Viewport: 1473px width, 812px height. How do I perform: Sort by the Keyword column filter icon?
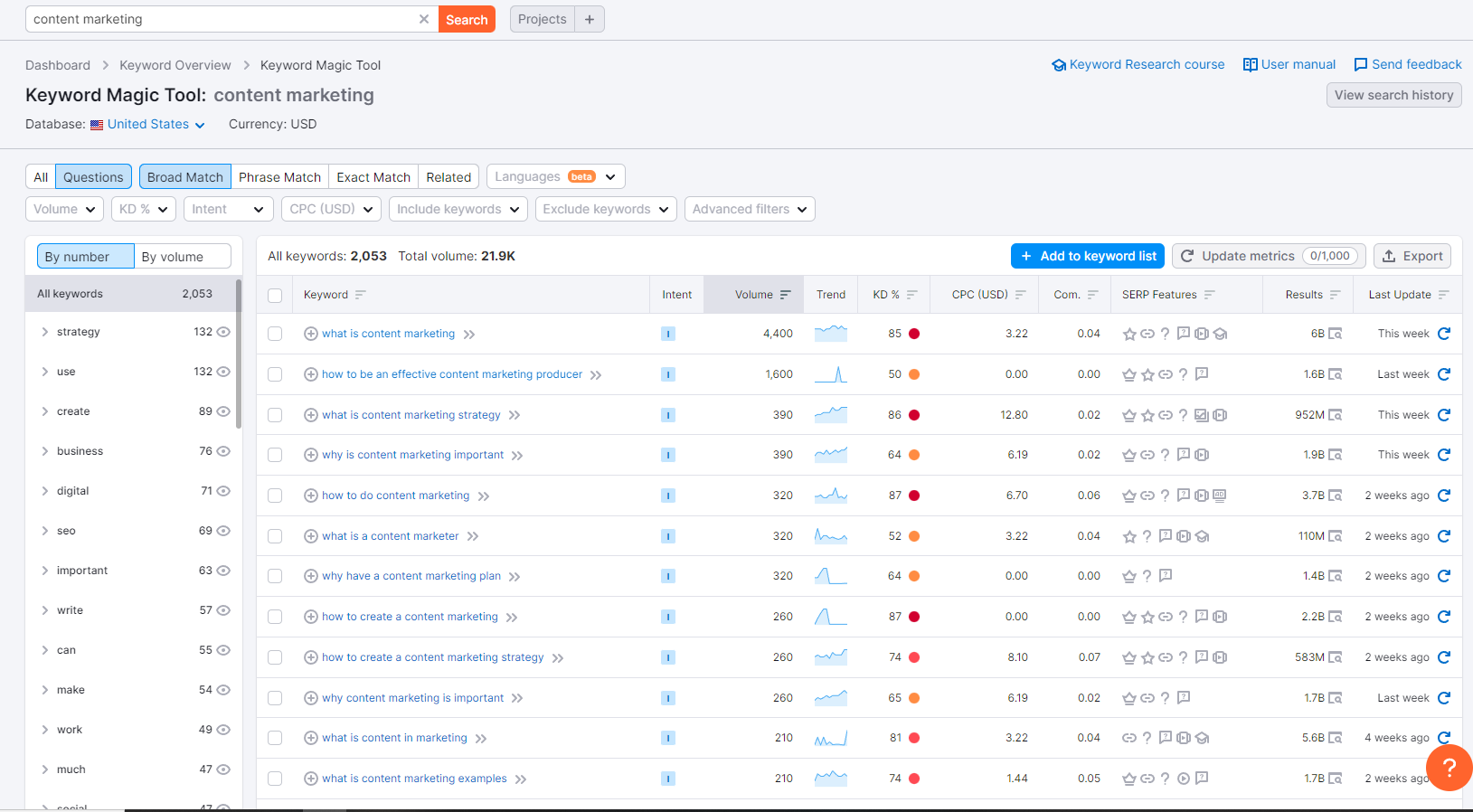(361, 295)
